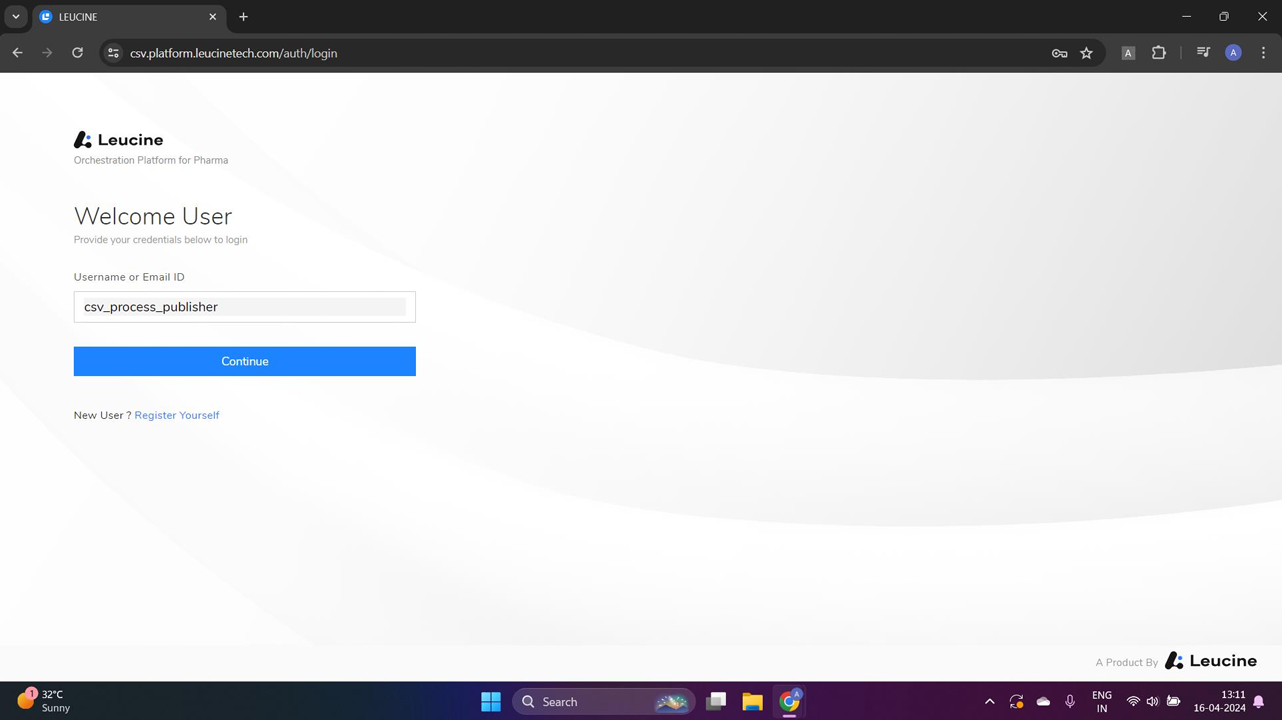
Task: Open the media controls icon in toolbar
Action: pos(1203,53)
